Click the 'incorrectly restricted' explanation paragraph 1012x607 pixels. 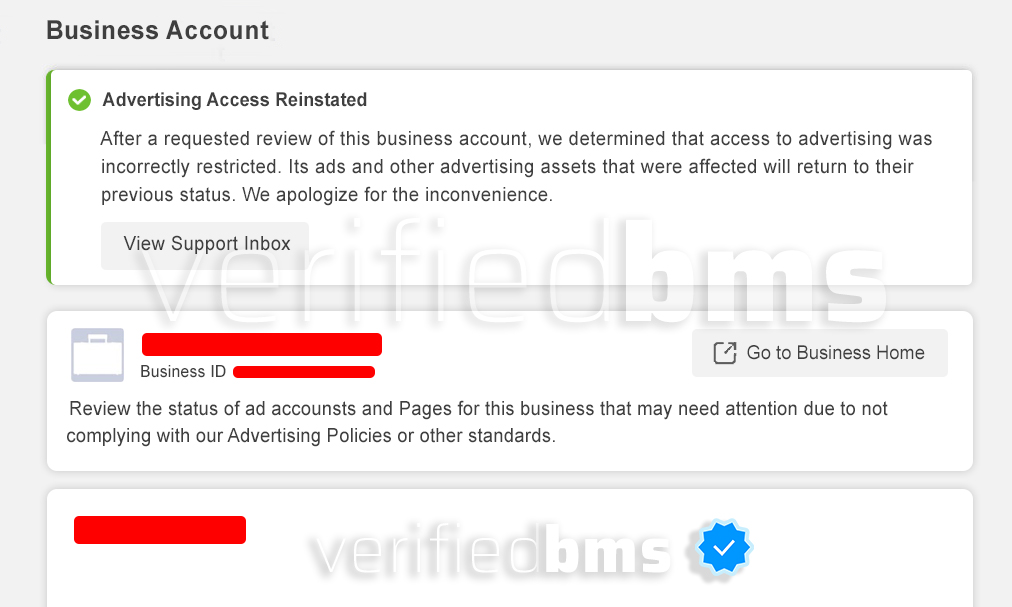click(516, 167)
